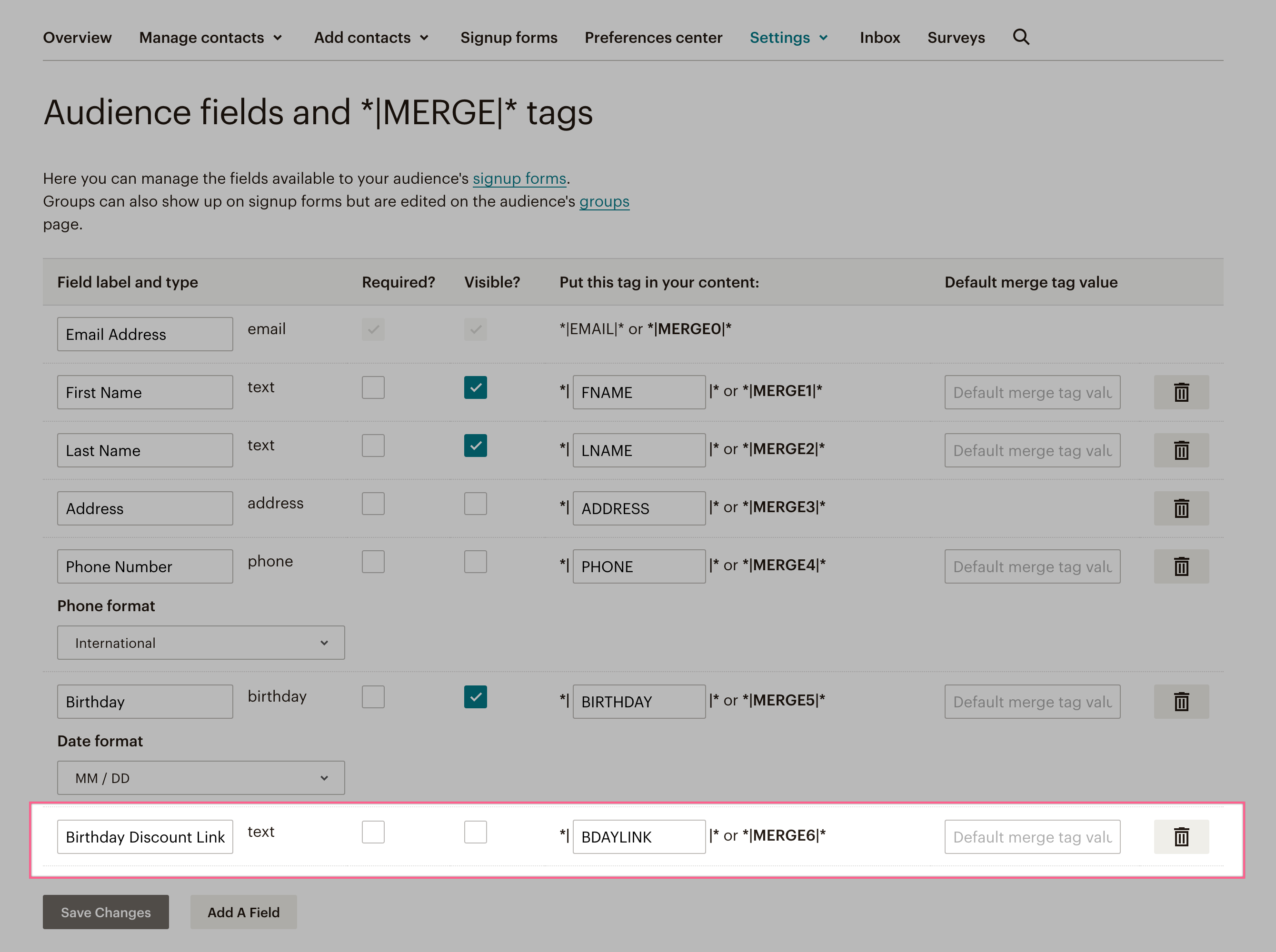The width and height of the screenshot is (1276, 952).
Task: Expand the Manage contacts menu
Action: coord(211,38)
